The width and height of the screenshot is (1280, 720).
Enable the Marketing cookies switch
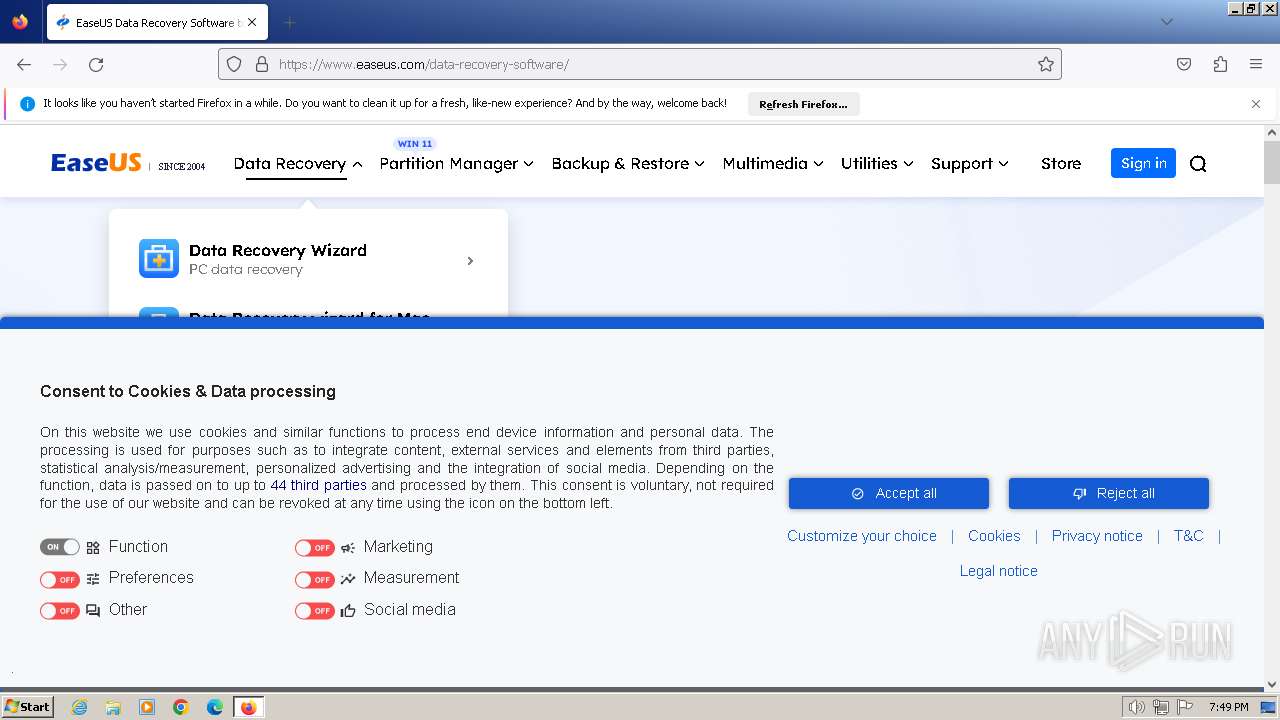pos(315,548)
